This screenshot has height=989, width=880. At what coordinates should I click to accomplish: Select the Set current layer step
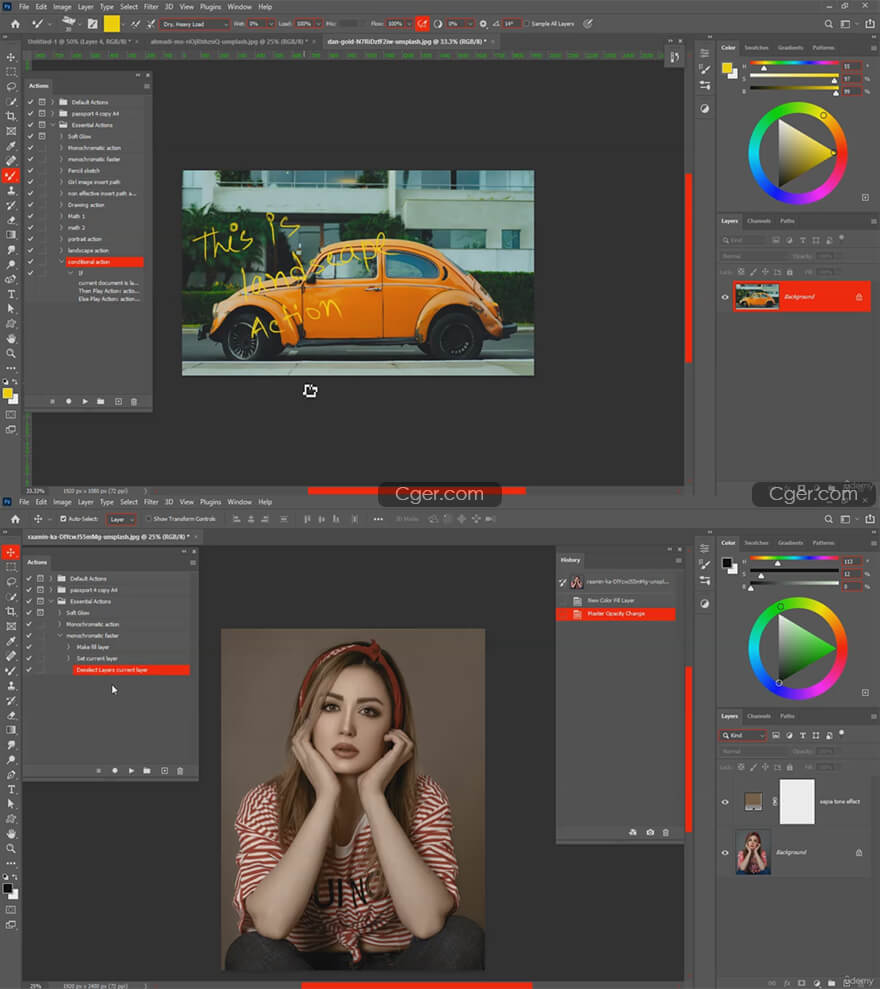[97, 658]
